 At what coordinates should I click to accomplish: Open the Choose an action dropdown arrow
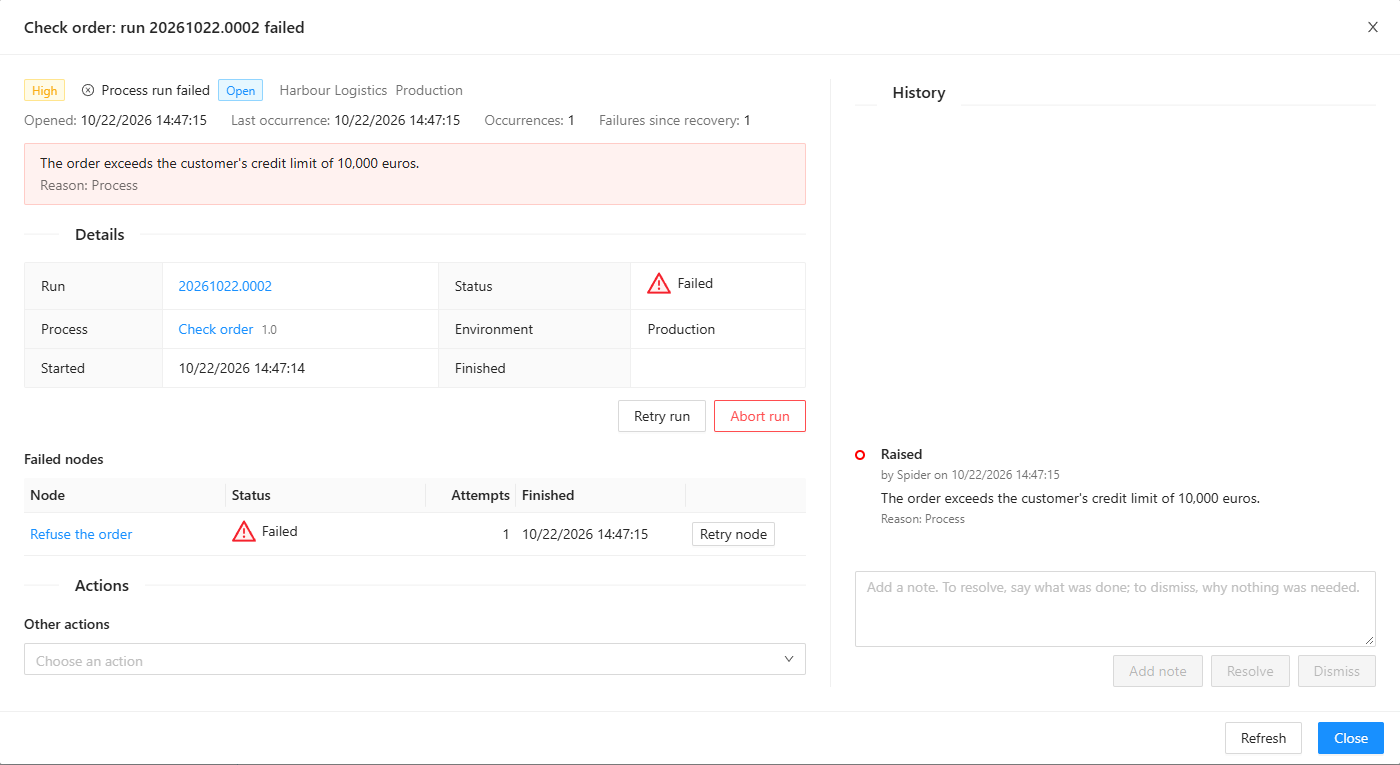coord(789,659)
